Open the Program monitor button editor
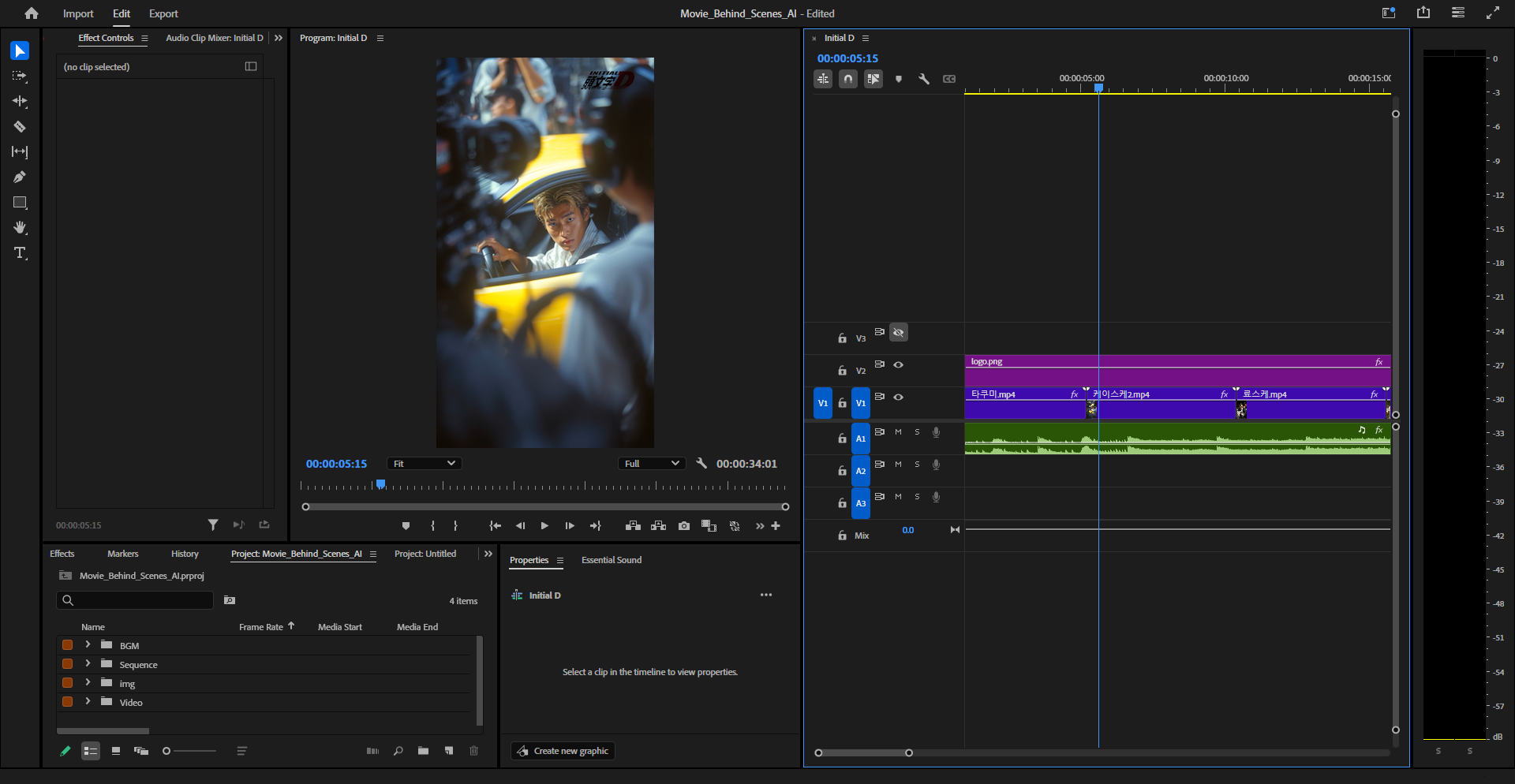 click(x=776, y=526)
